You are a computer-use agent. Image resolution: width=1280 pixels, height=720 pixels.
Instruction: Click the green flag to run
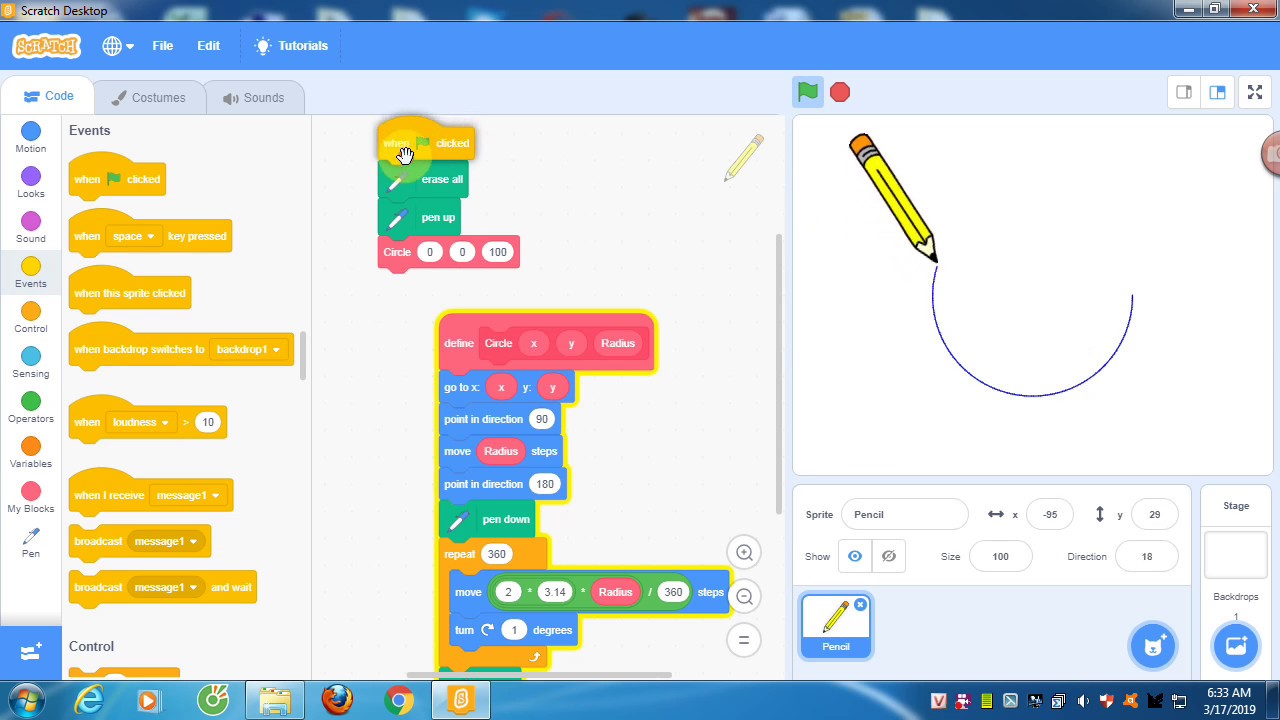point(808,92)
